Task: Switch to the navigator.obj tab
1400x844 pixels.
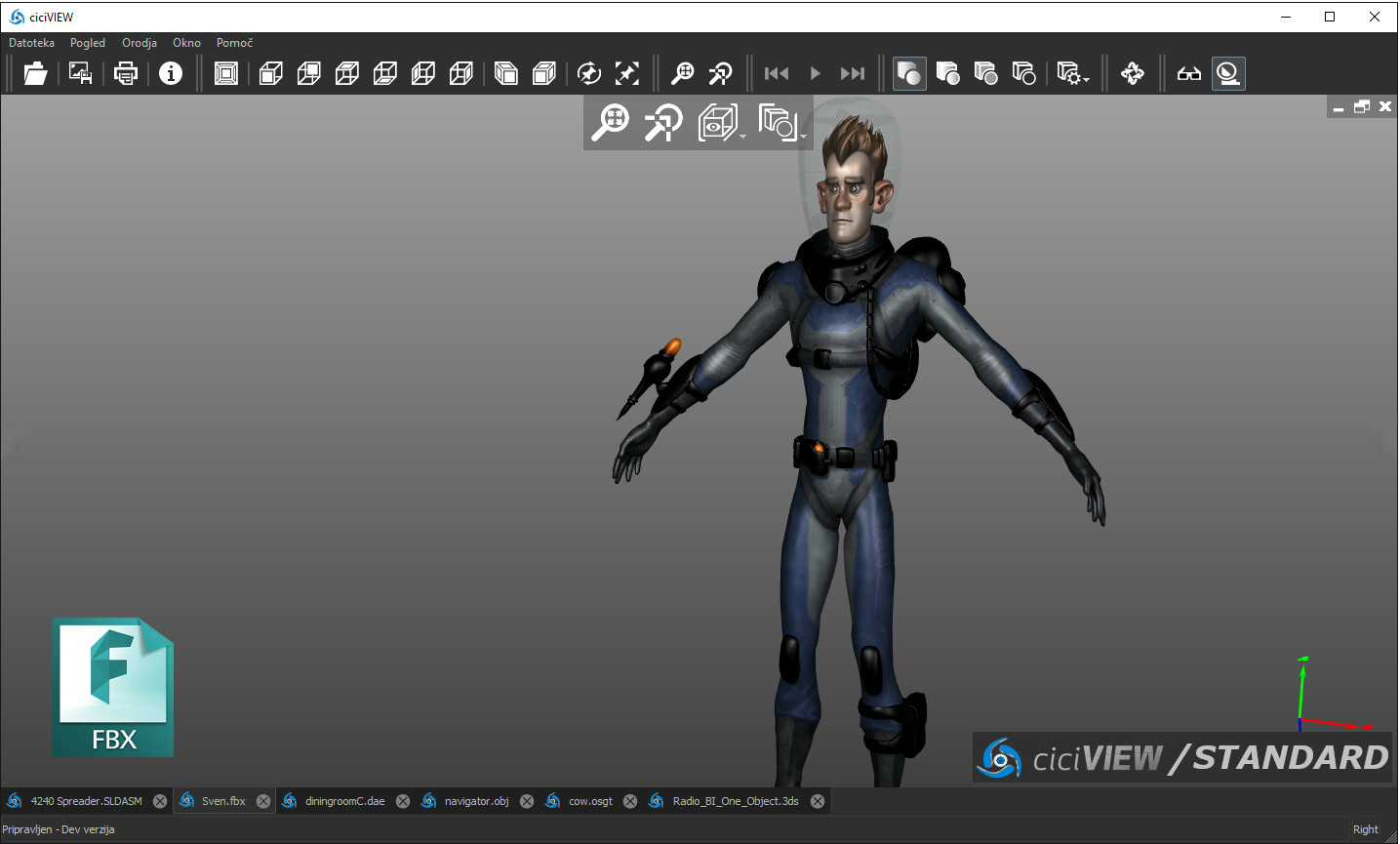Action: click(476, 801)
